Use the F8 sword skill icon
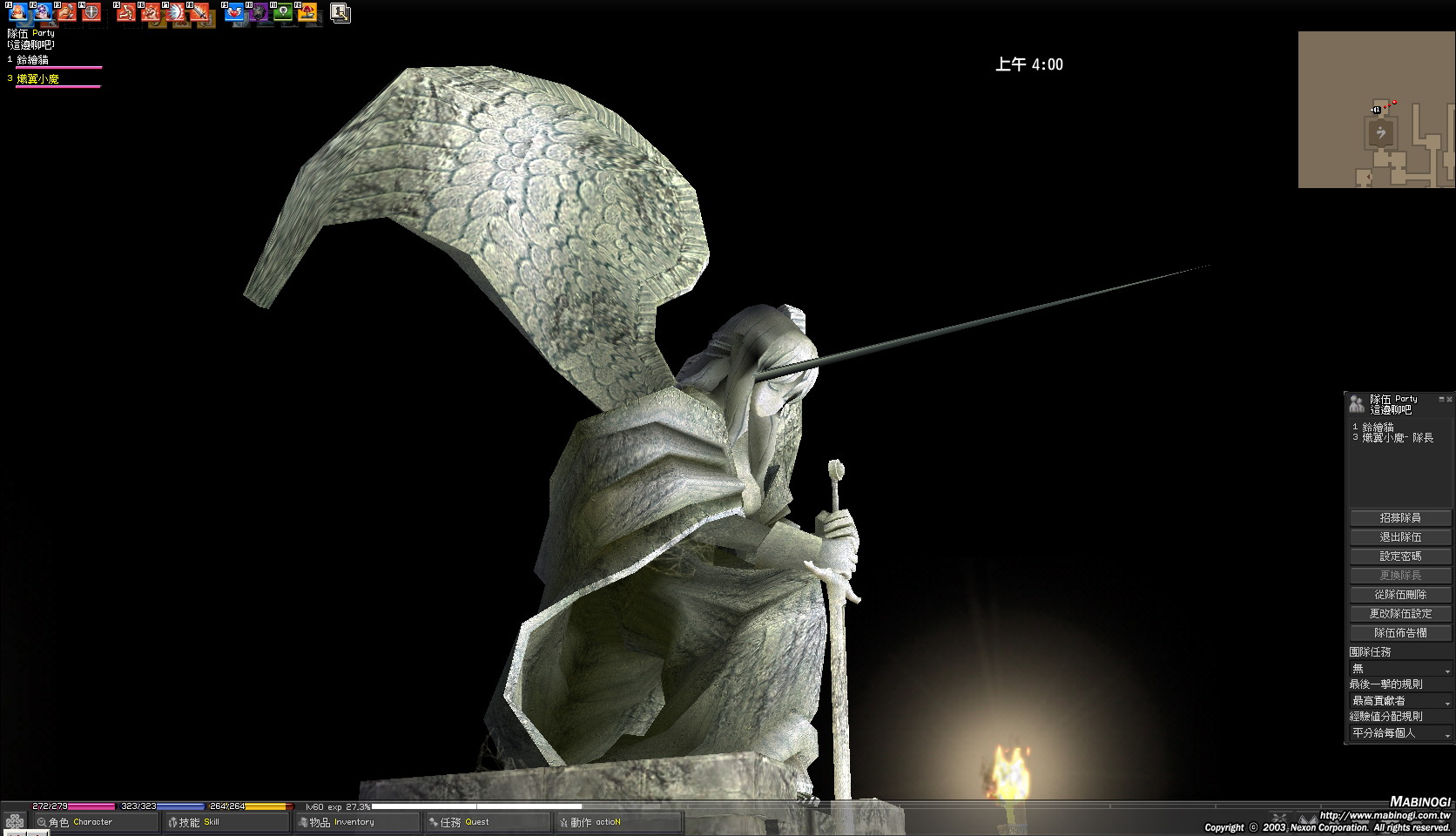The width and height of the screenshot is (1456, 836). (x=199, y=12)
